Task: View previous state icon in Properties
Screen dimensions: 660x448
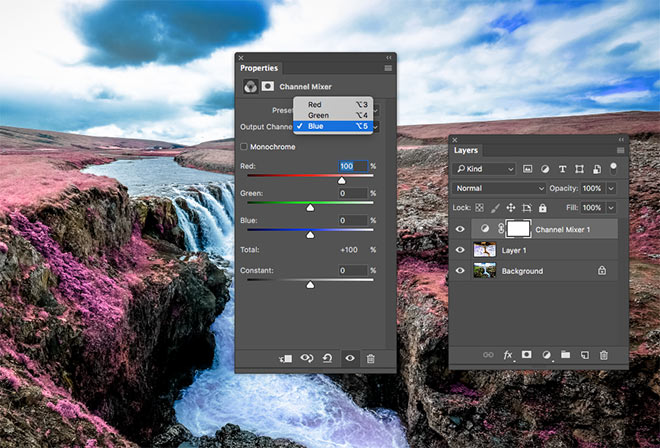Action: pyautogui.click(x=307, y=358)
